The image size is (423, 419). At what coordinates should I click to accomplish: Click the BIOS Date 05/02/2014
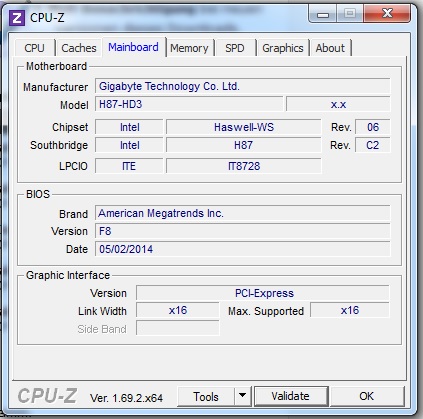point(242,249)
